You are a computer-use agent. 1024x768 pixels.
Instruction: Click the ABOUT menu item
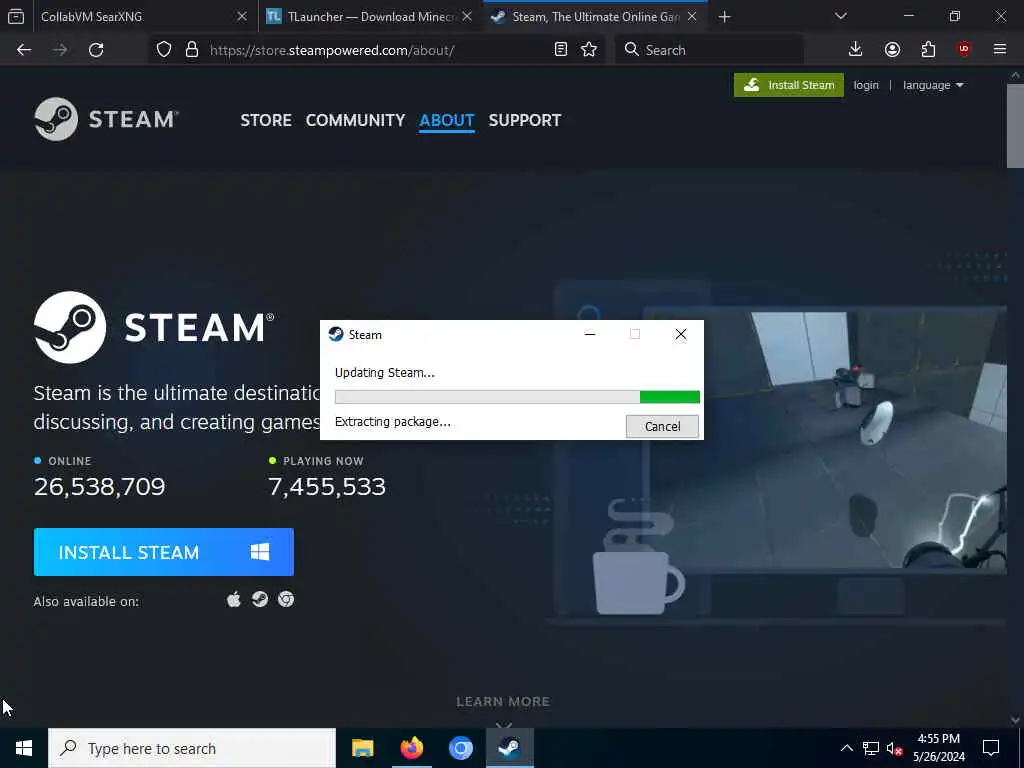click(447, 120)
